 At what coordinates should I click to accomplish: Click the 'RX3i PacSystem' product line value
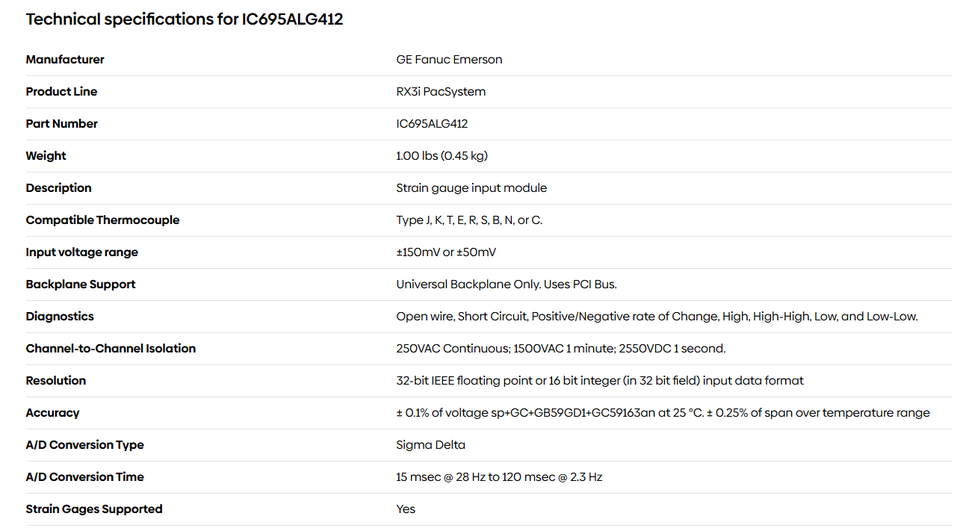coord(441,92)
